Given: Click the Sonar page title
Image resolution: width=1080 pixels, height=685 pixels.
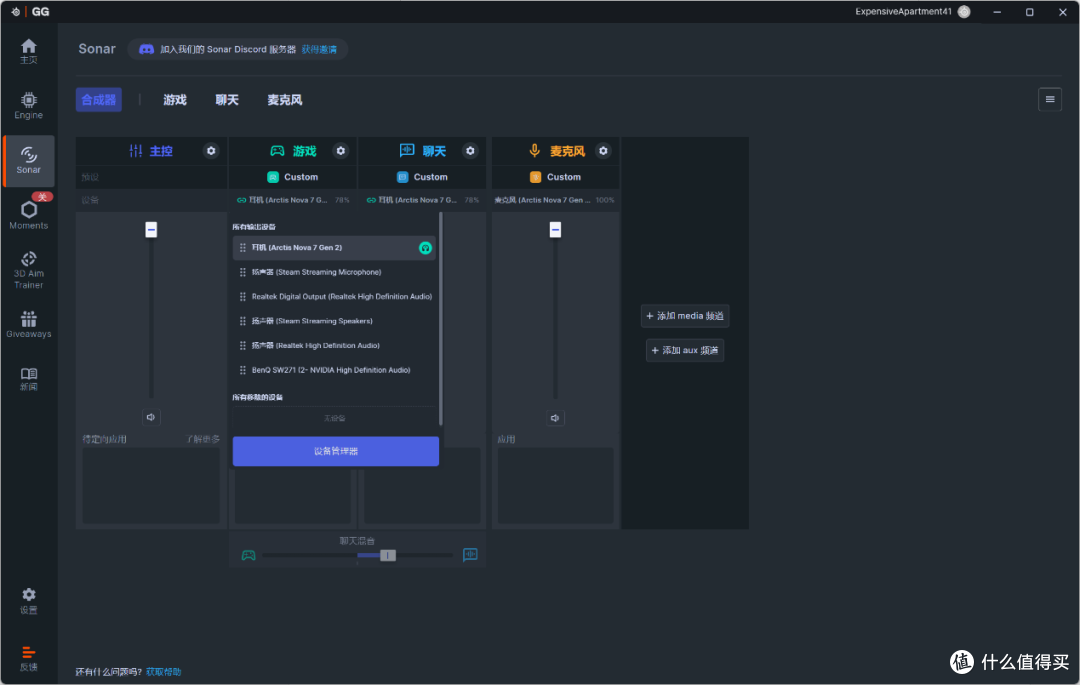Looking at the screenshot, I should pyautogui.click(x=96, y=49).
